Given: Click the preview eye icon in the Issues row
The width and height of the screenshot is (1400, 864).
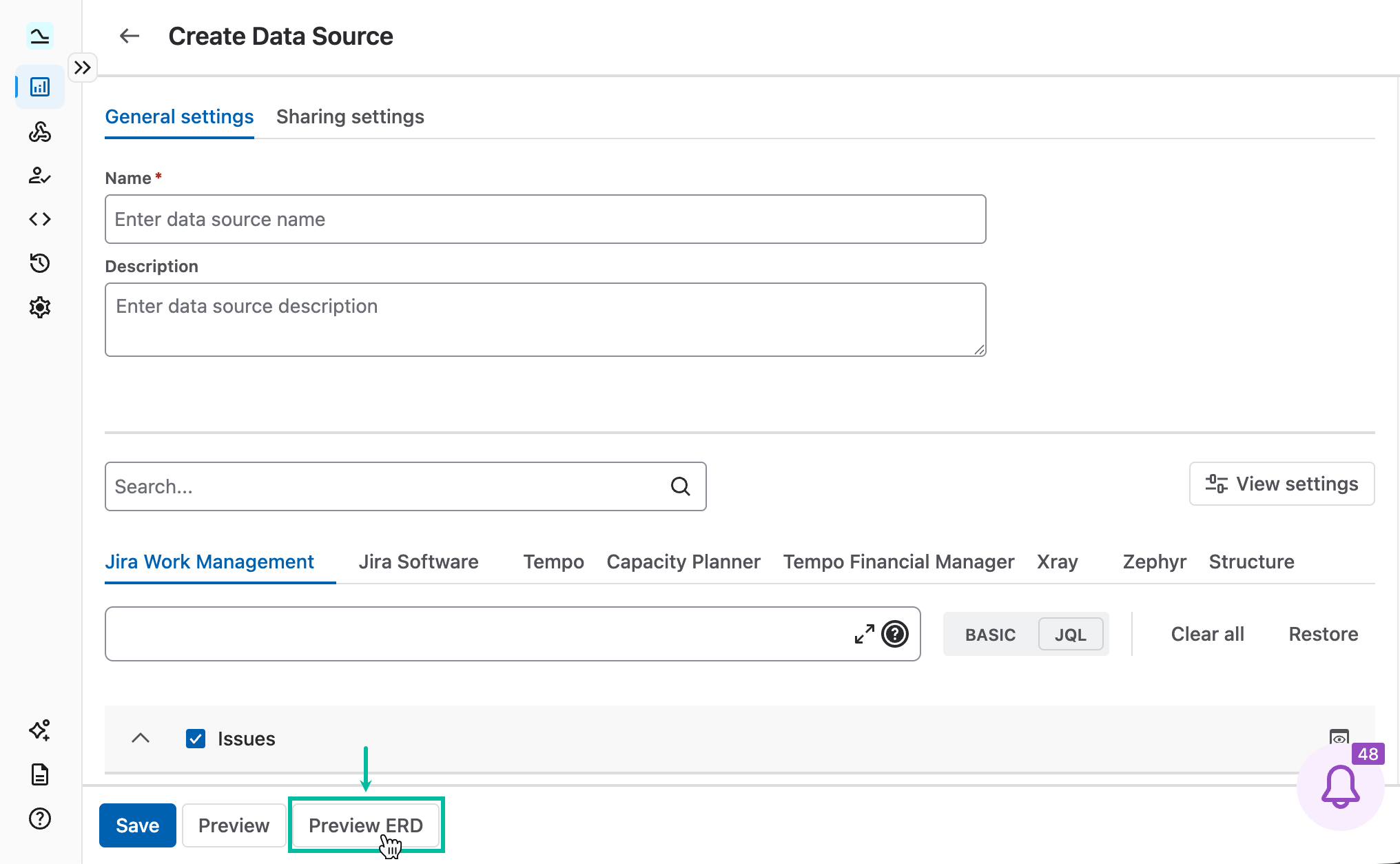Looking at the screenshot, I should click(x=1339, y=738).
